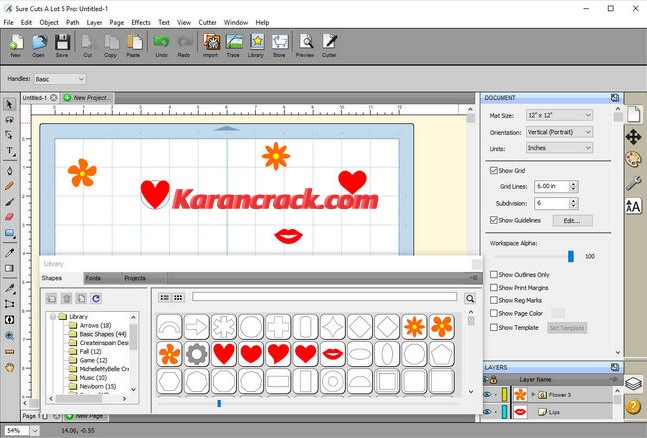Open the Mat Size dropdown
The width and height of the screenshot is (647, 438).
(x=560, y=115)
